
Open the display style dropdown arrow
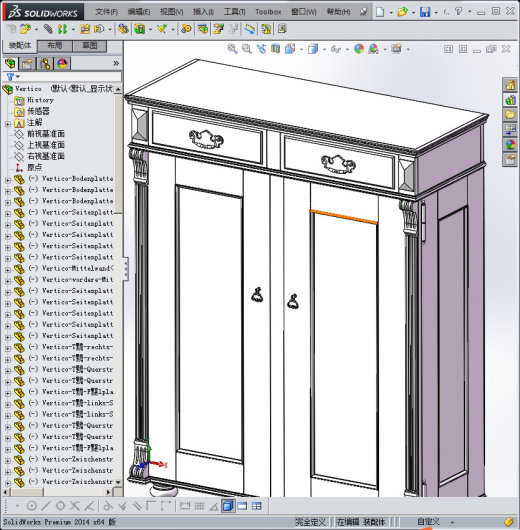coord(324,50)
